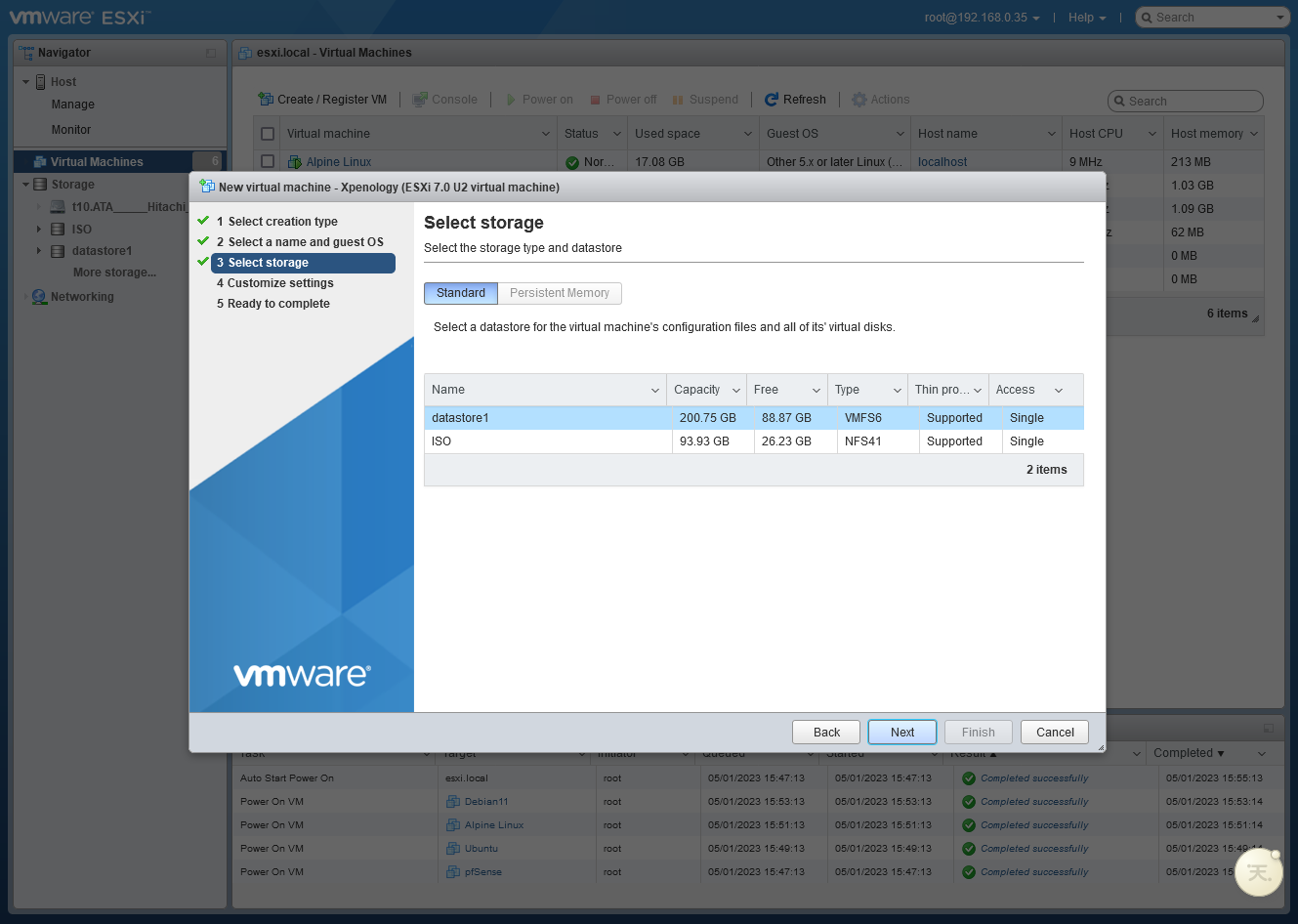Click the top-right Search input field
The image size is (1298, 924).
click(x=1211, y=18)
